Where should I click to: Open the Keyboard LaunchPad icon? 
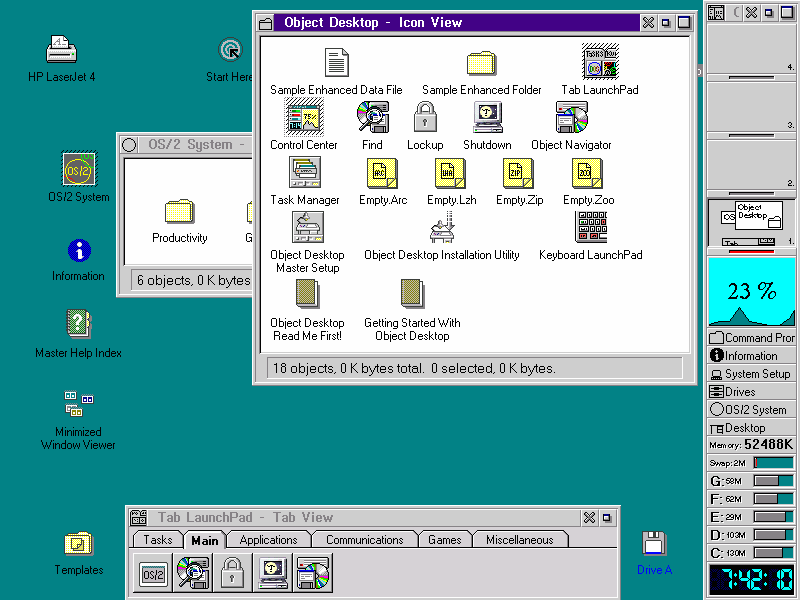click(x=590, y=228)
